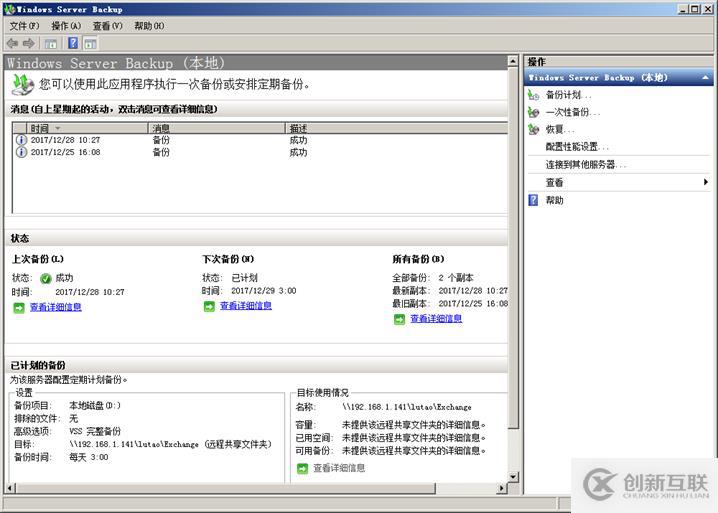Click the 已计划 next backup status text

(245, 278)
